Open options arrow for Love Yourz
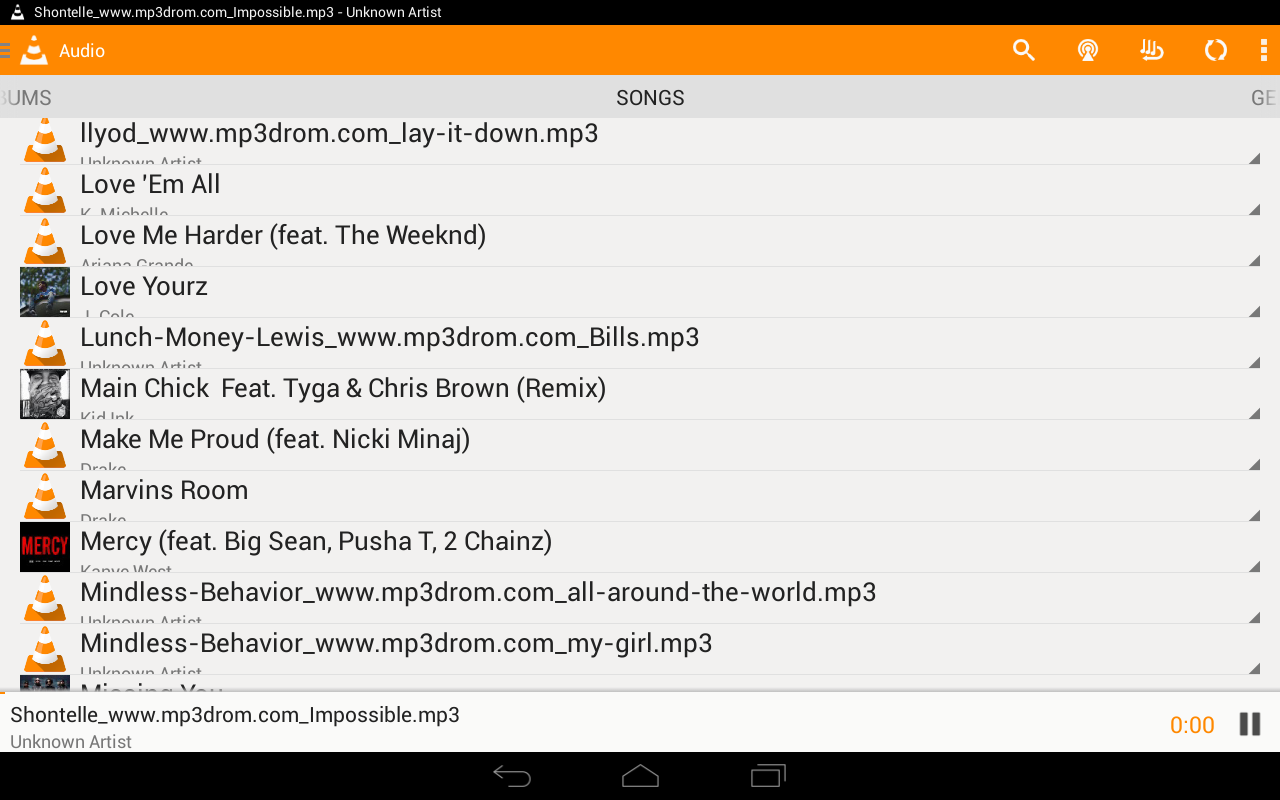1280x800 pixels. [x=1254, y=311]
